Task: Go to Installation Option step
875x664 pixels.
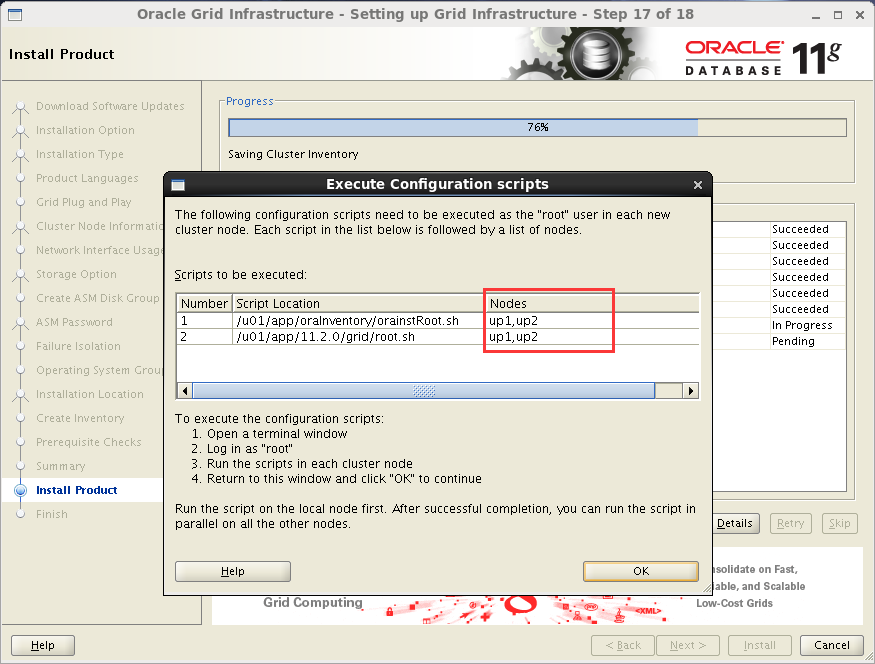Action: pos(85,130)
